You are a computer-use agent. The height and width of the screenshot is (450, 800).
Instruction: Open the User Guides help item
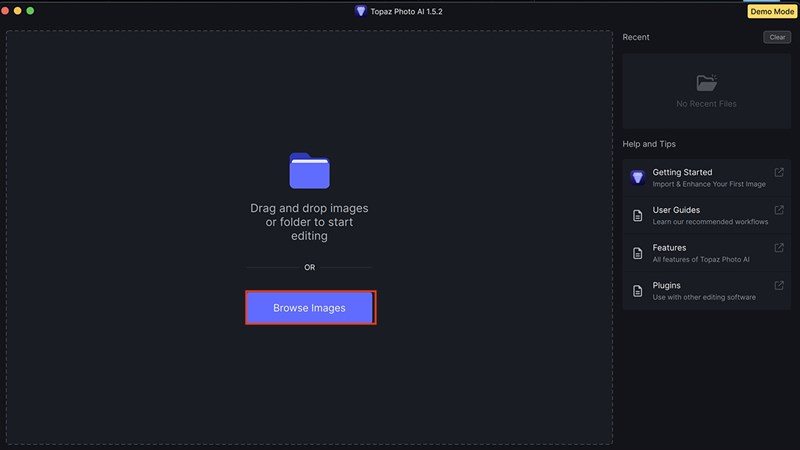coord(706,215)
